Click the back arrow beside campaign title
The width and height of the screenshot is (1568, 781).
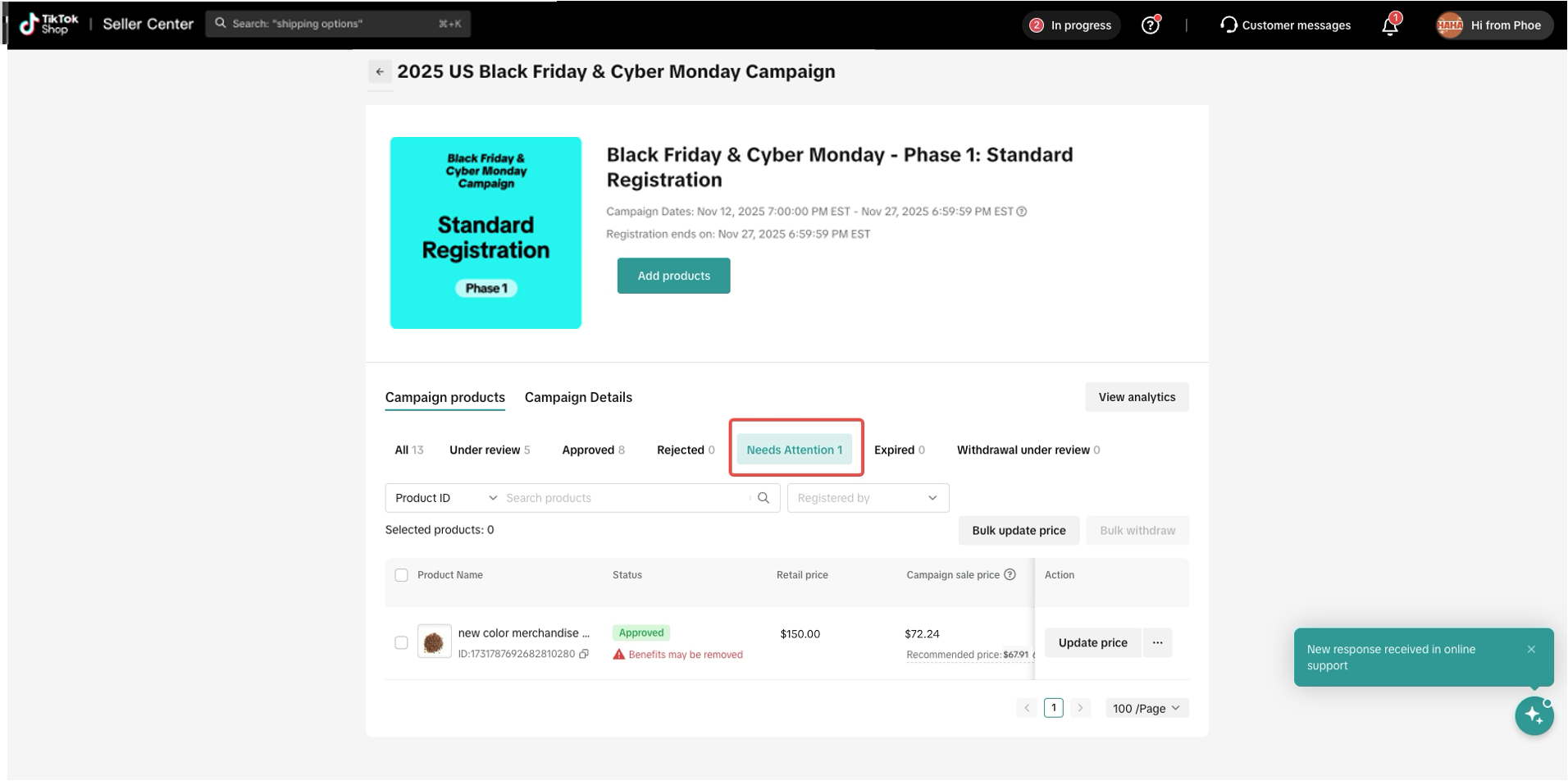pos(379,72)
